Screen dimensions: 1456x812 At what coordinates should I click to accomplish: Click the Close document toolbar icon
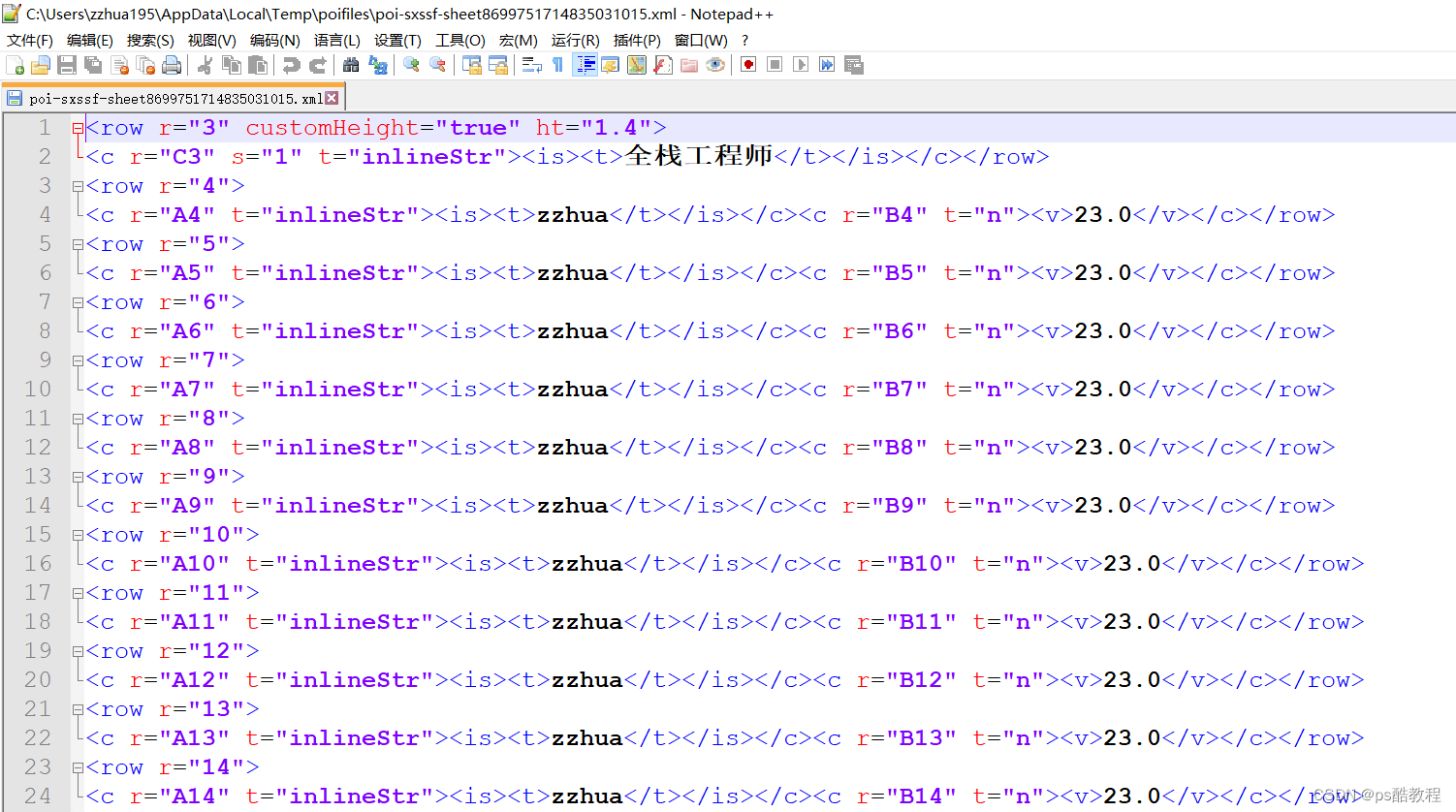[x=120, y=65]
